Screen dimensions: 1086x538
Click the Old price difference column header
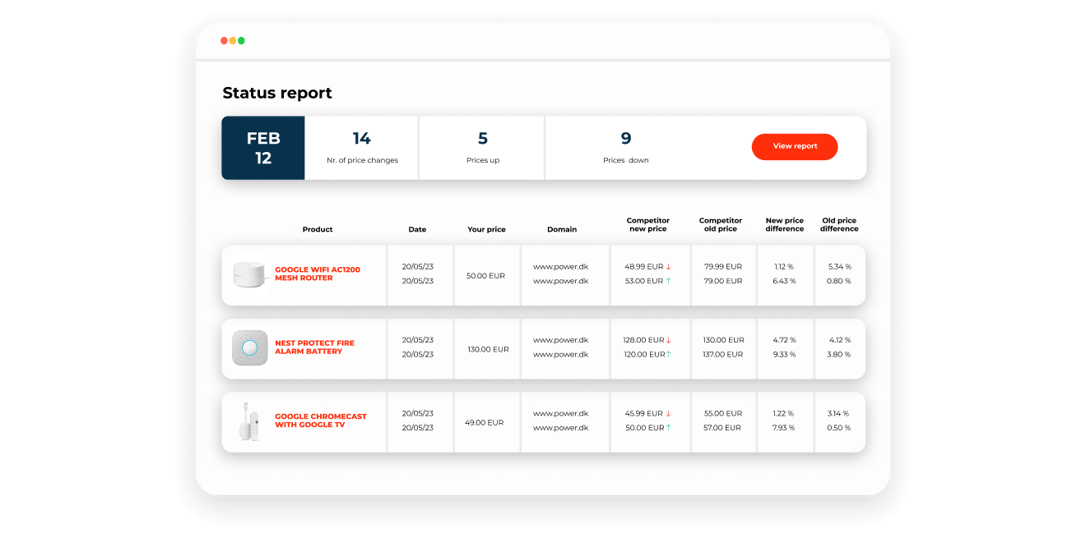tap(839, 224)
